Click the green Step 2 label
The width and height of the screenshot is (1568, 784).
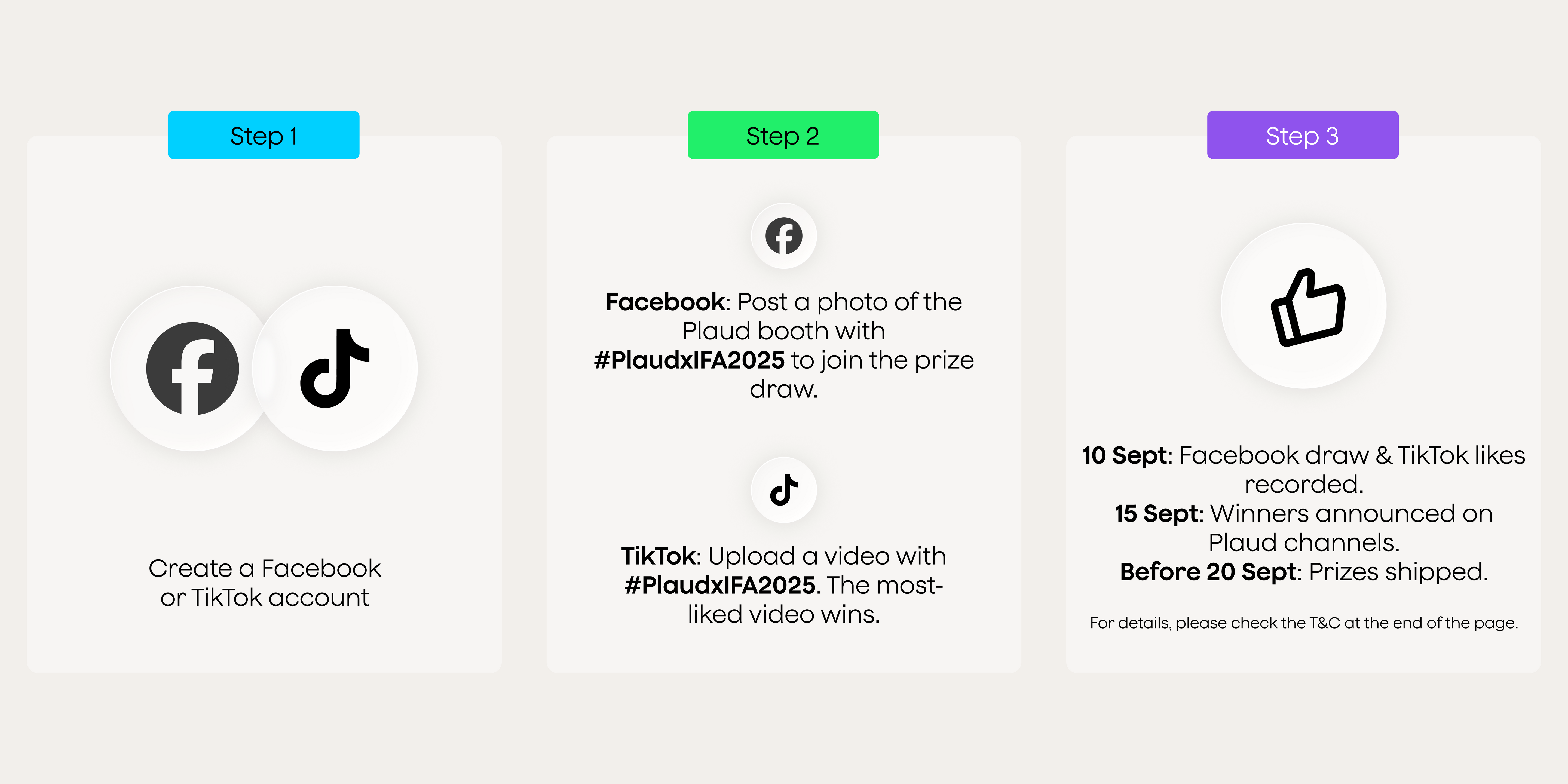[x=783, y=135]
